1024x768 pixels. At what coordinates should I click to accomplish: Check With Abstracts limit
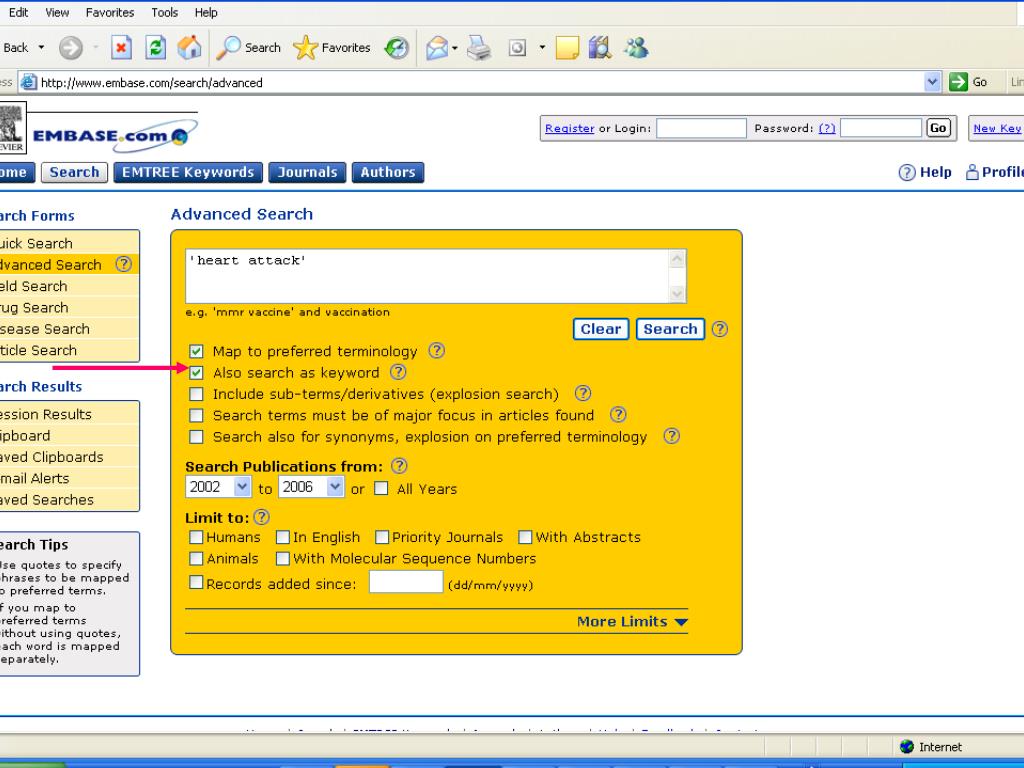click(x=525, y=537)
